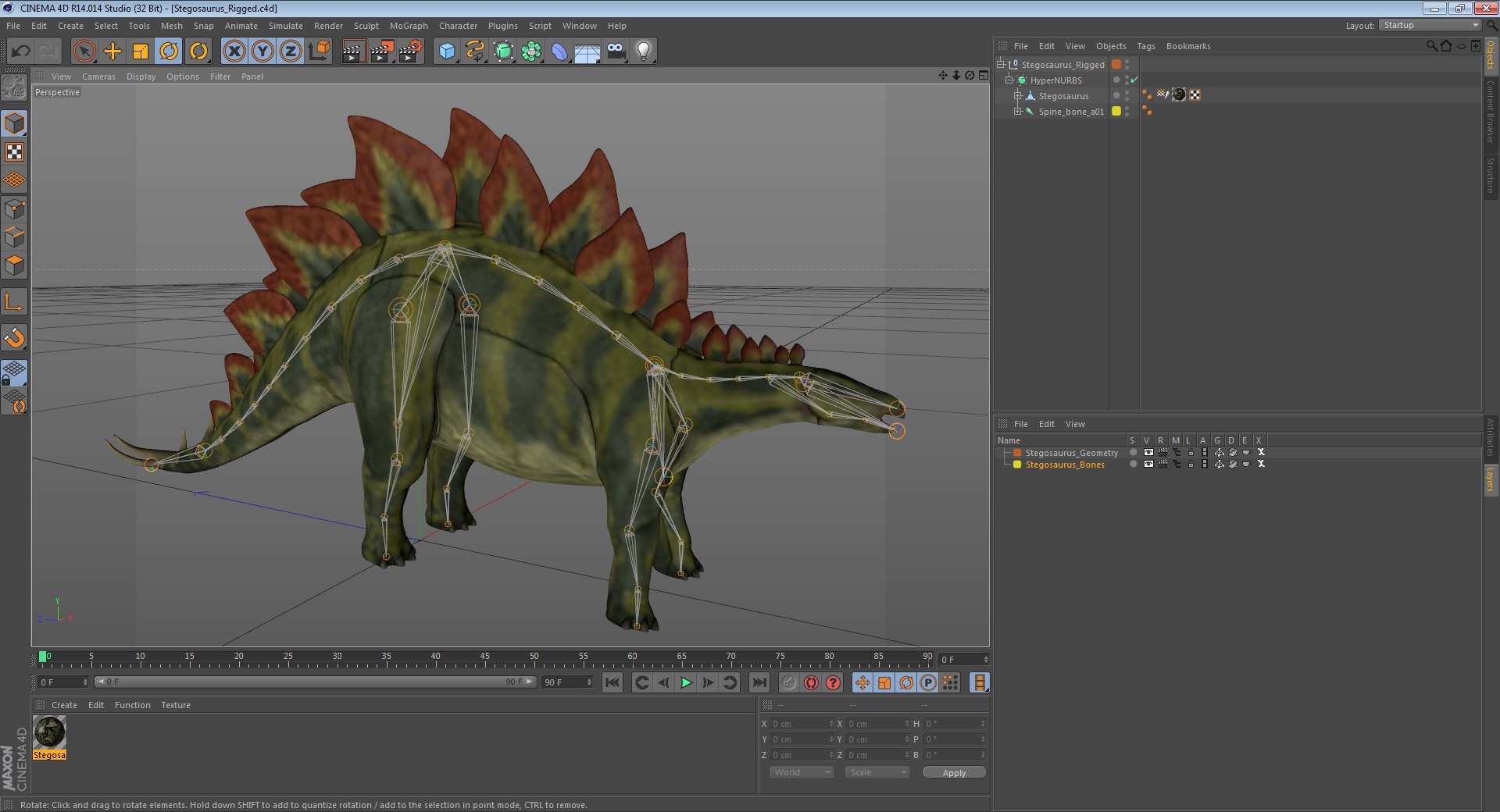Open the Content Browser side tab

point(1491,112)
